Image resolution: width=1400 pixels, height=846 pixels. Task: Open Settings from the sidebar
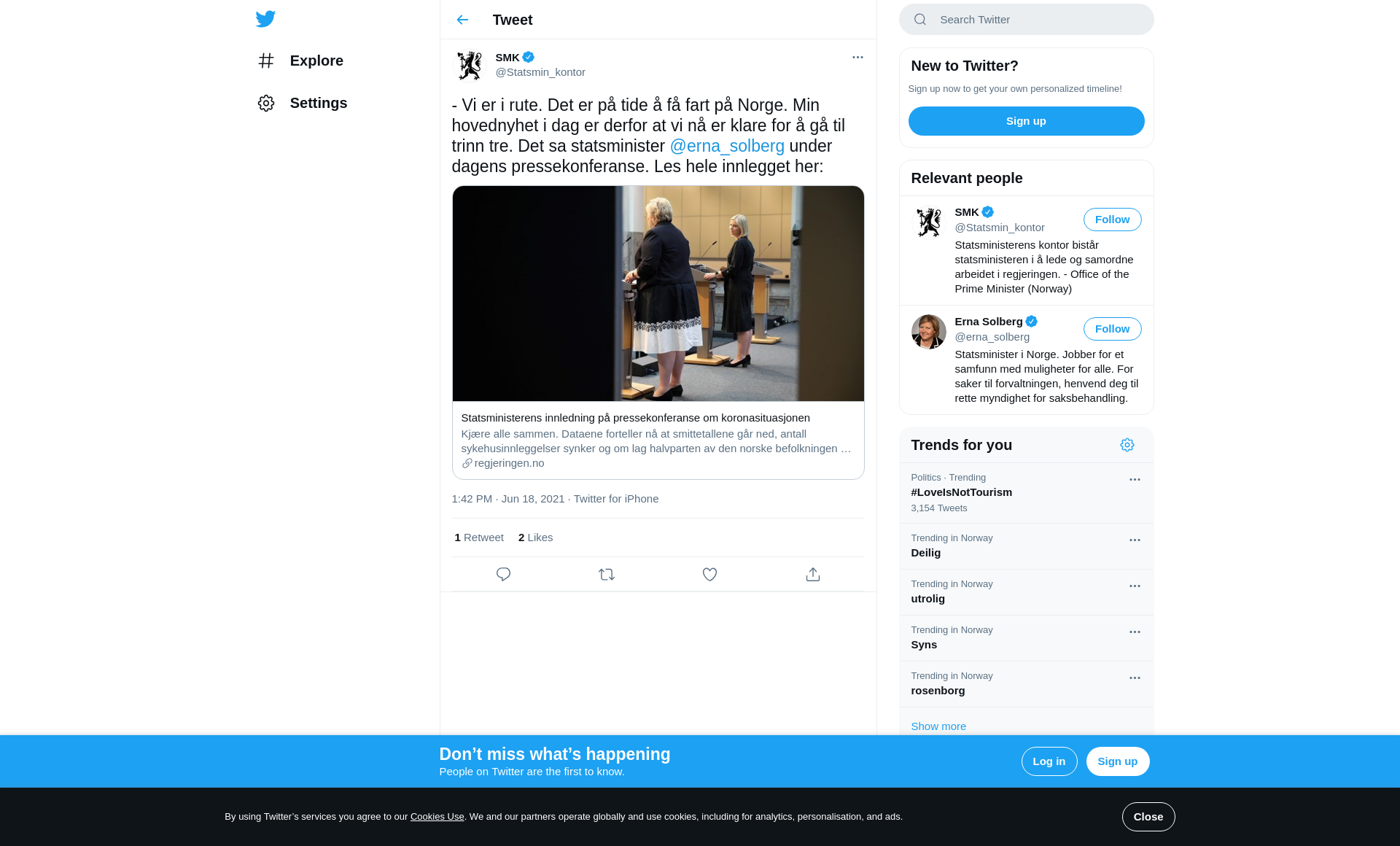click(x=318, y=103)
